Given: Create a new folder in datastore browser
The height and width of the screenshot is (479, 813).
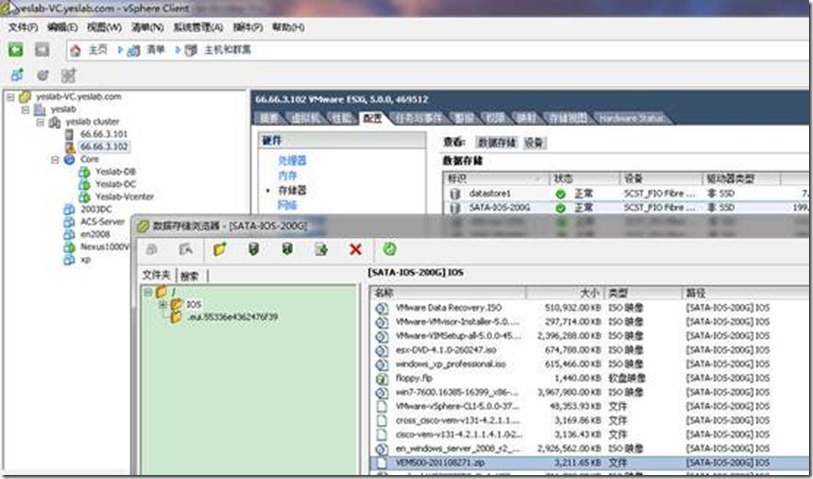Looking at the screenshot, I should (x=220, y=249).
